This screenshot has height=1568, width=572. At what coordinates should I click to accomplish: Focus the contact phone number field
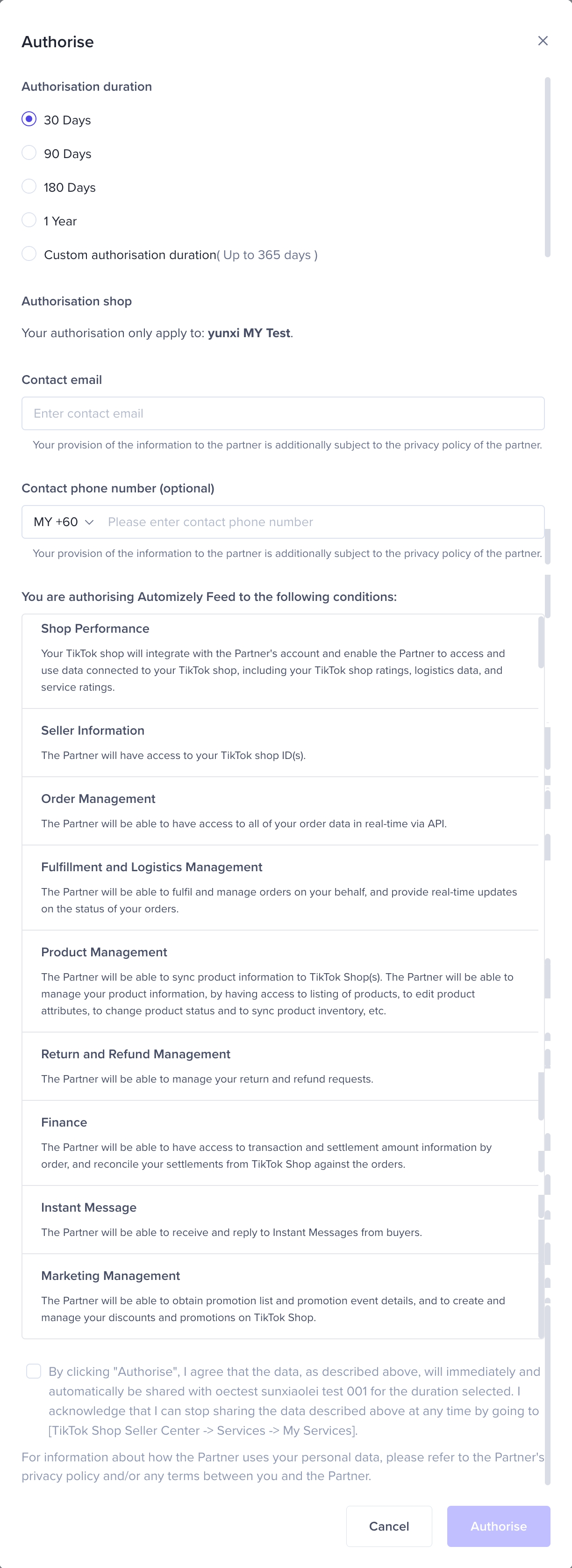[x=322, y=521]
